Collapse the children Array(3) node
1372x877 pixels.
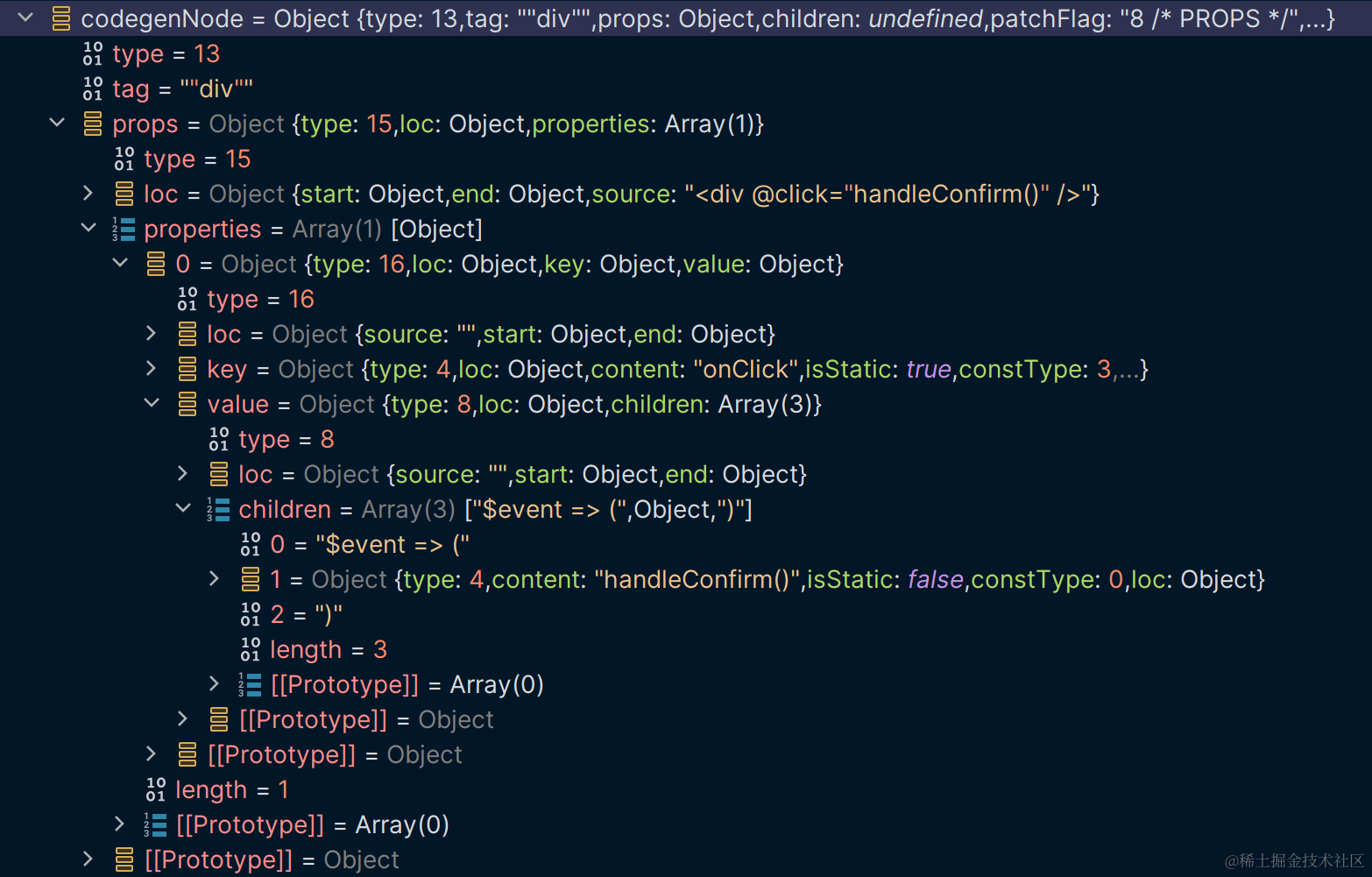tap(183, 508)
